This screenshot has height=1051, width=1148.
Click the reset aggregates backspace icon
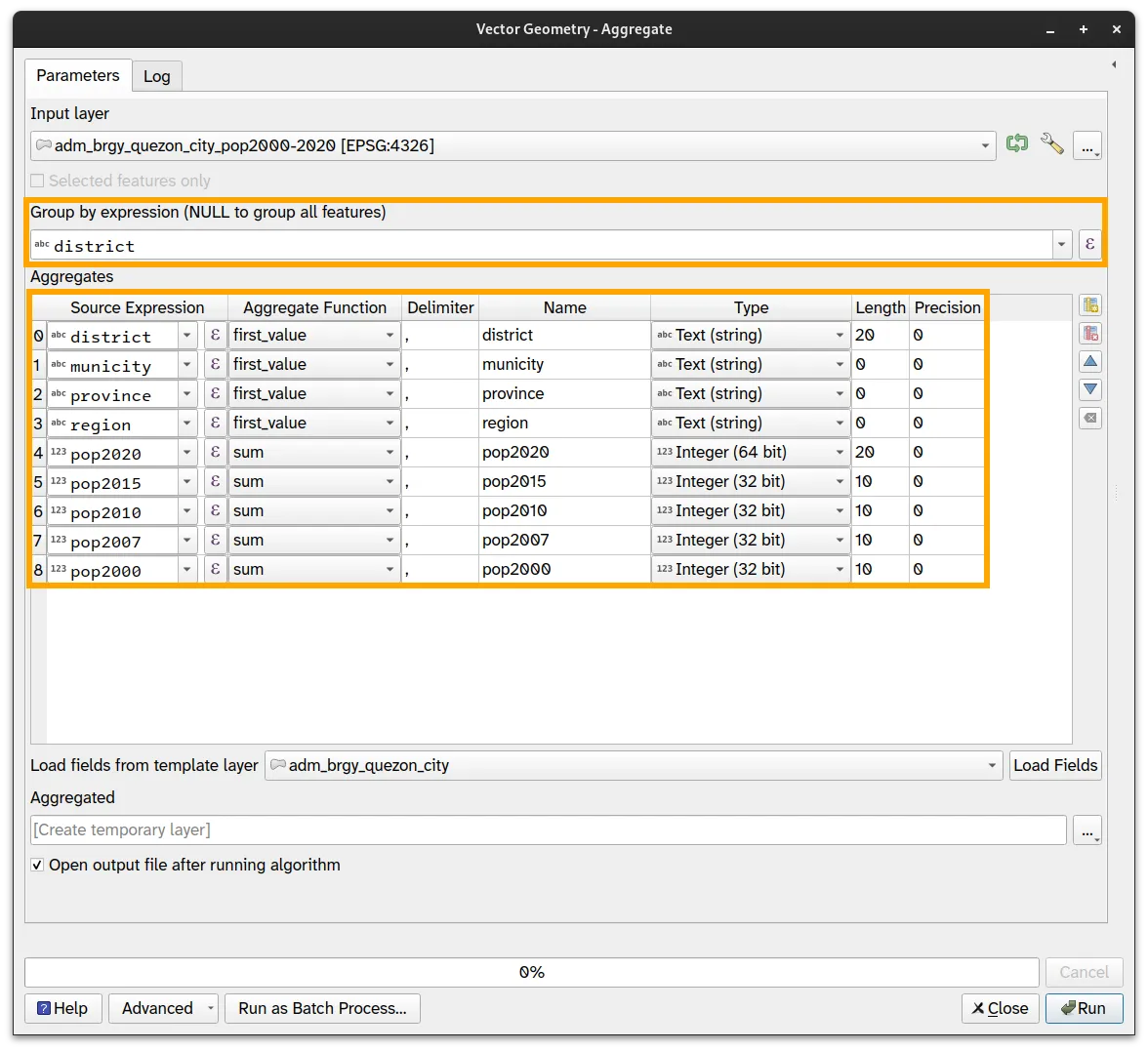click(1090, 418)
